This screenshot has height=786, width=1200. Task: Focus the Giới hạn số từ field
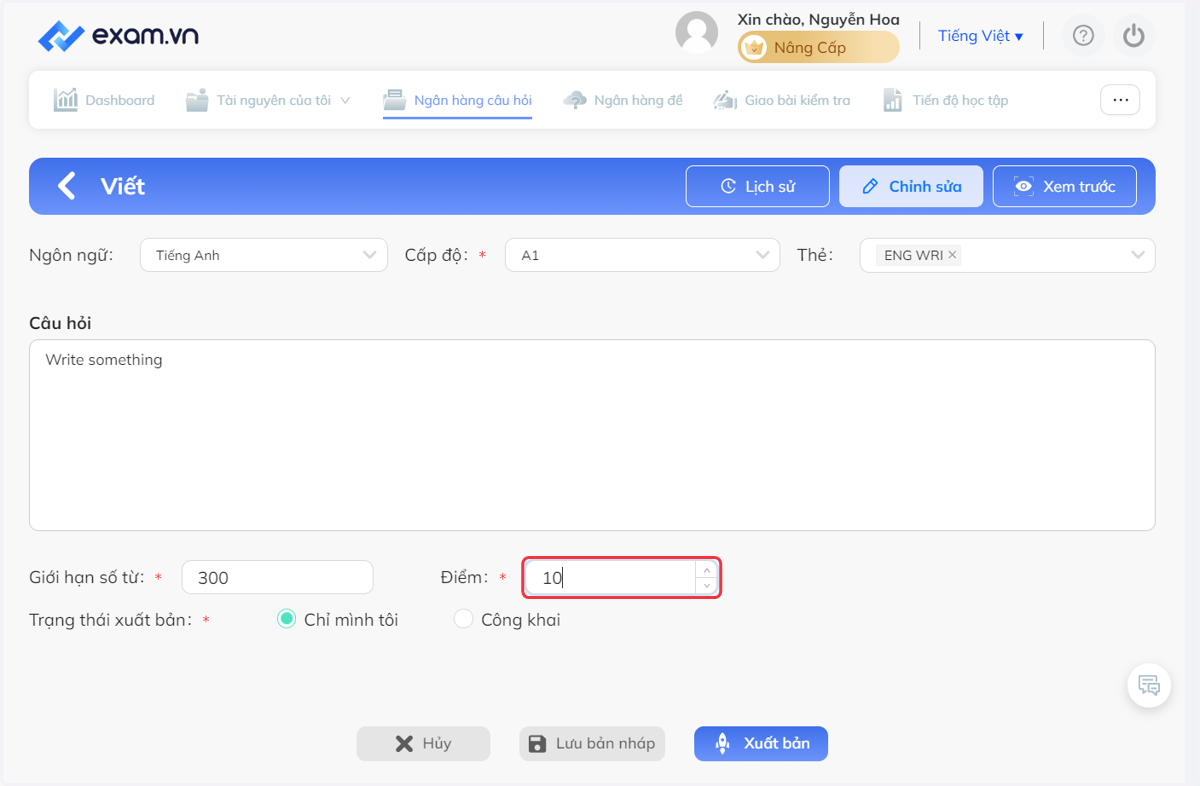click(277, 577)
